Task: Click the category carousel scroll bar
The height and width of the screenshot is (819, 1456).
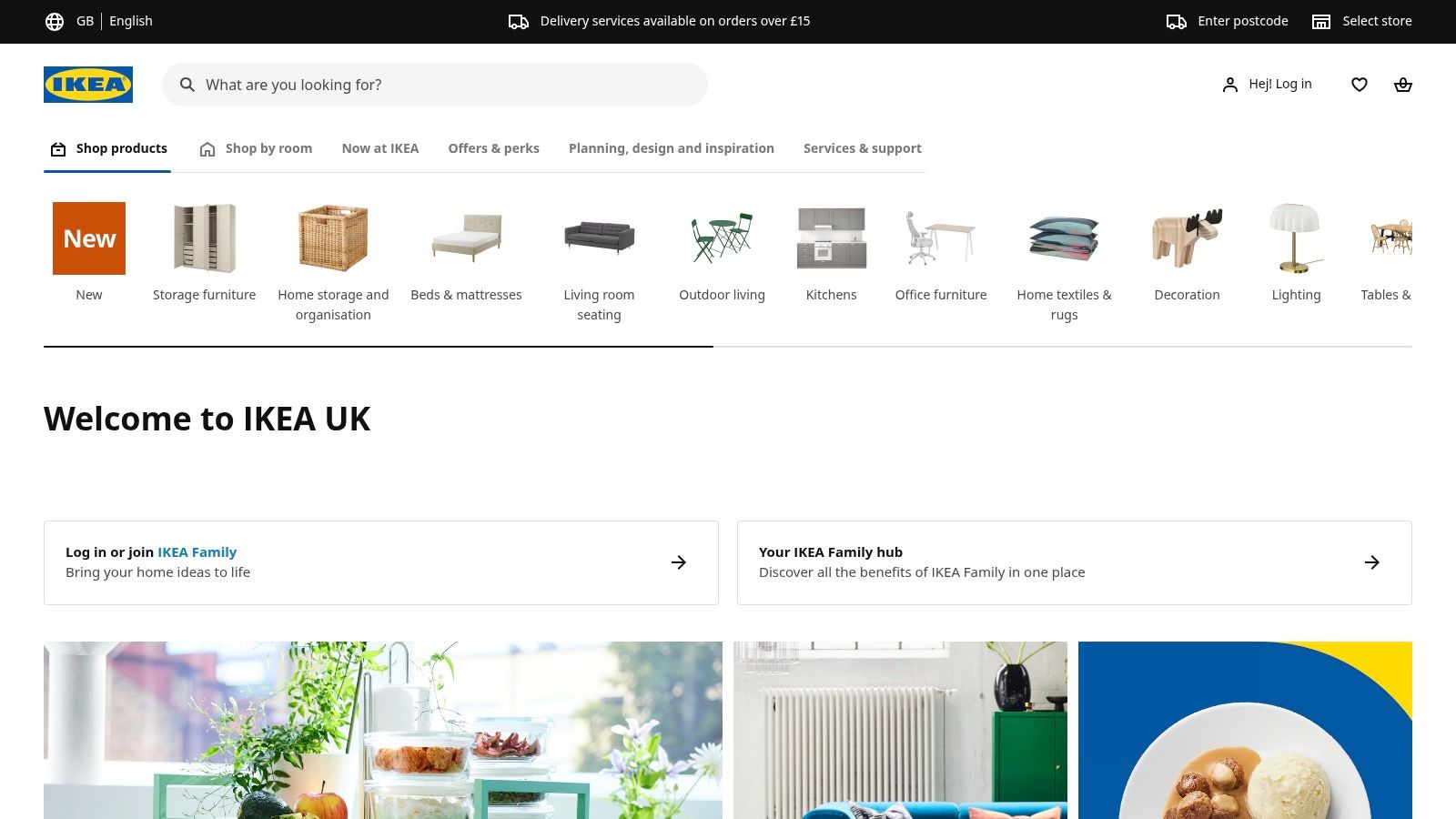Action: click(x=728, y=347)
